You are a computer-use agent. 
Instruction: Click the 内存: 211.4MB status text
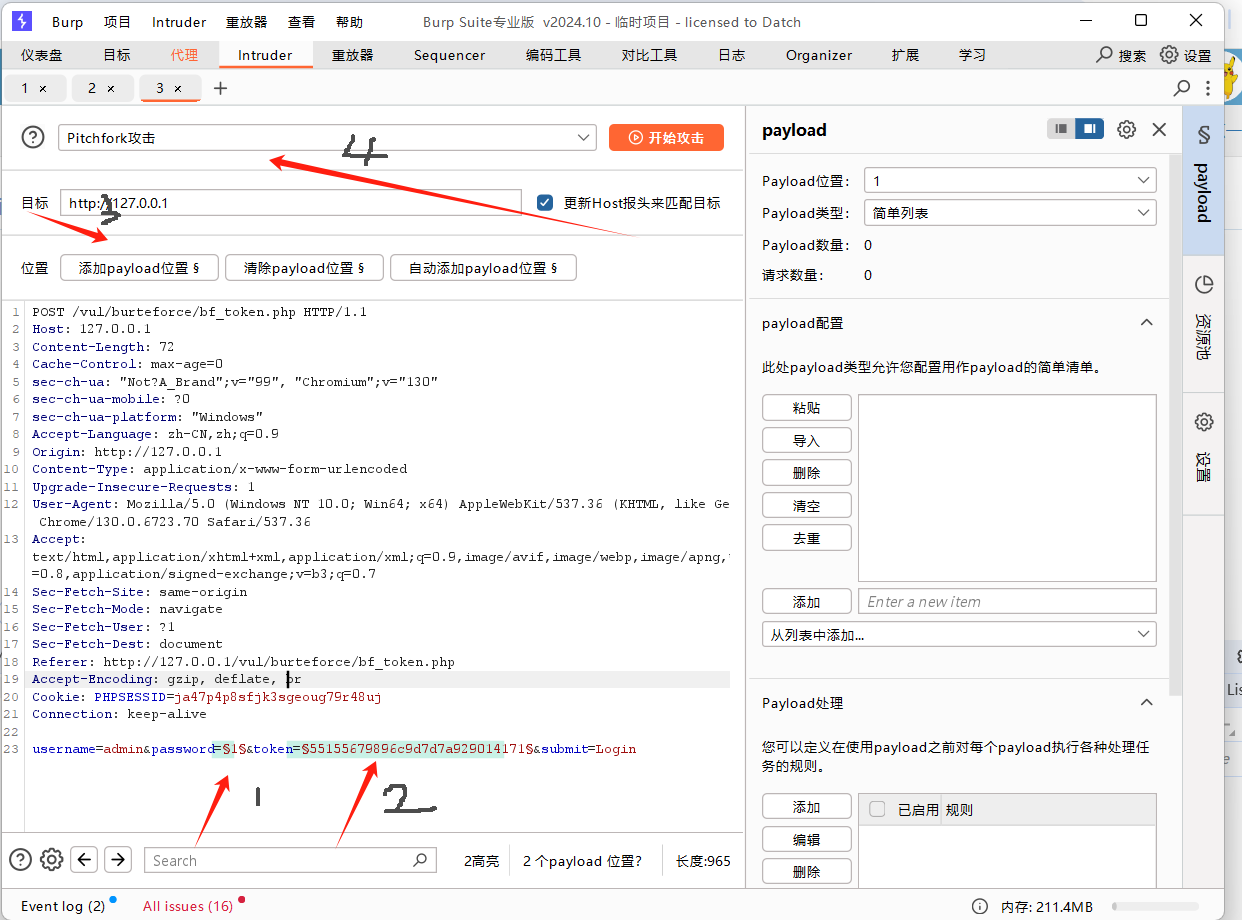click(x=1047, y=906)
